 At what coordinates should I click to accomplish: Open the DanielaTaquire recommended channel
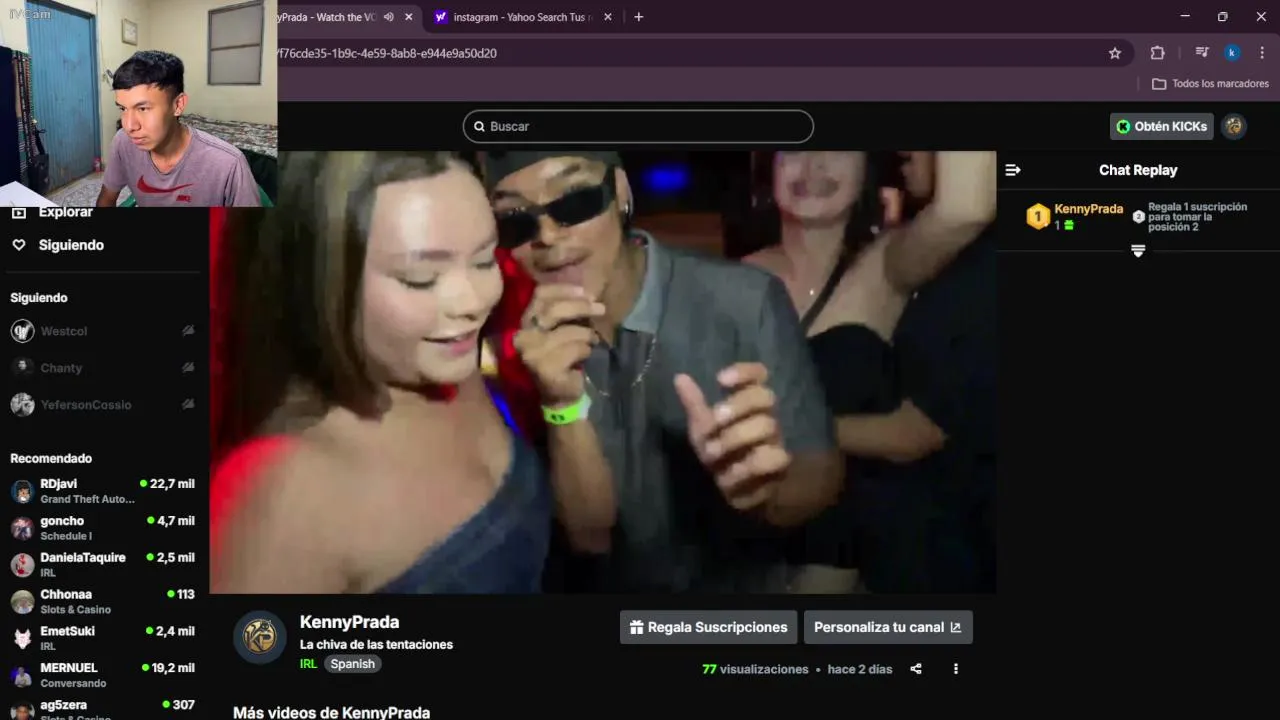coord(102,565)
